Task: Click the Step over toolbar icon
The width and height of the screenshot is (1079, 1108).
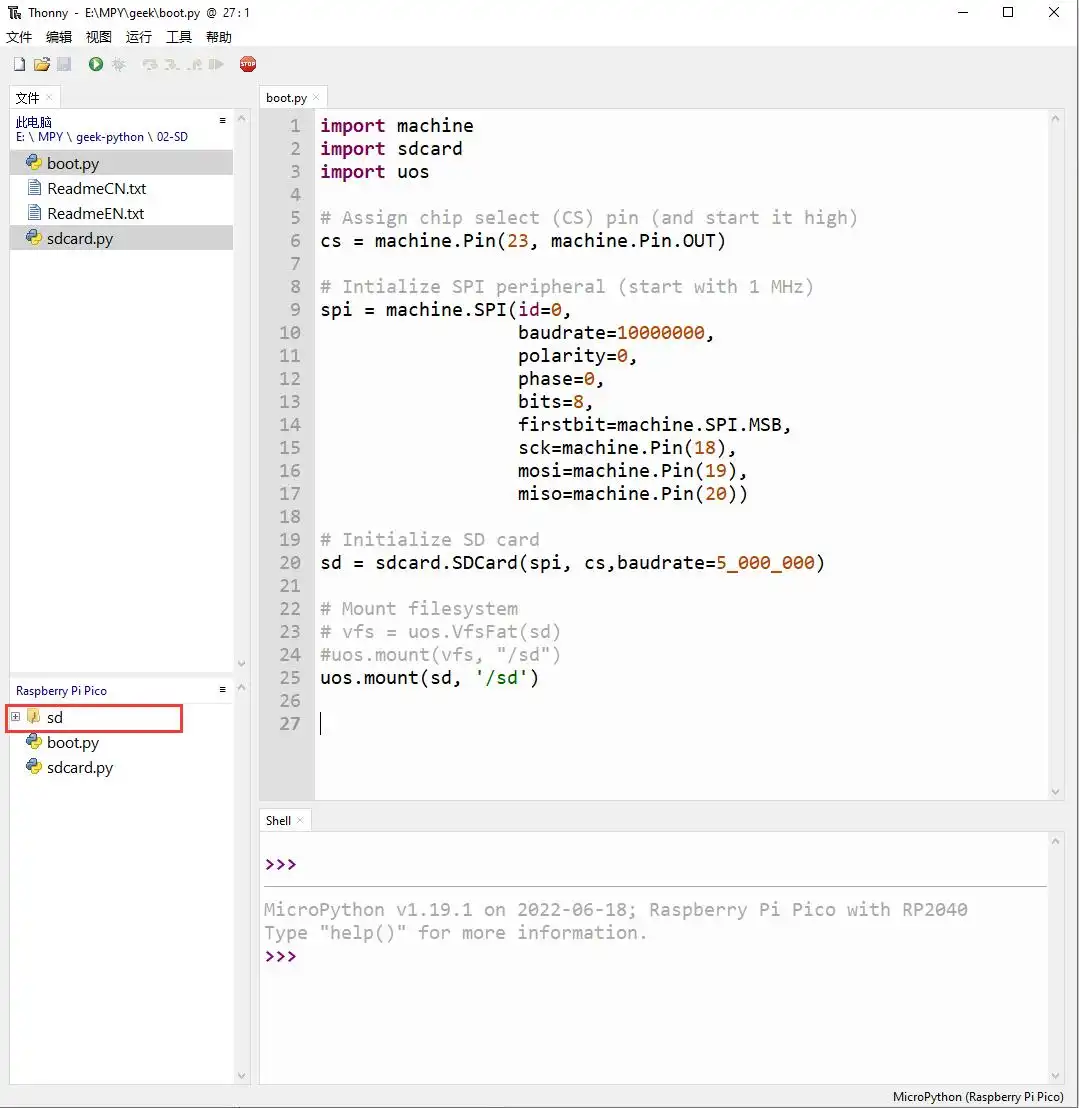Action: (151, 64)
